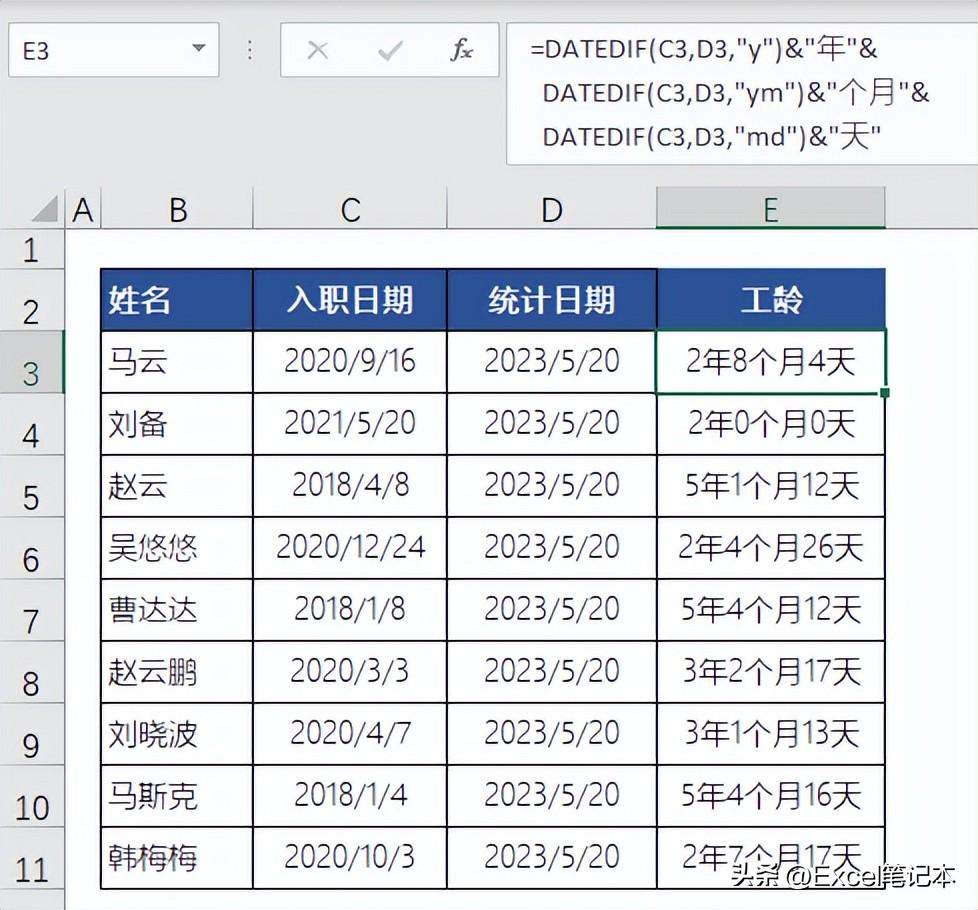Select the cell showing 2年0个月0天
Screen dimensions: 978x910
[x=771, y=424]
